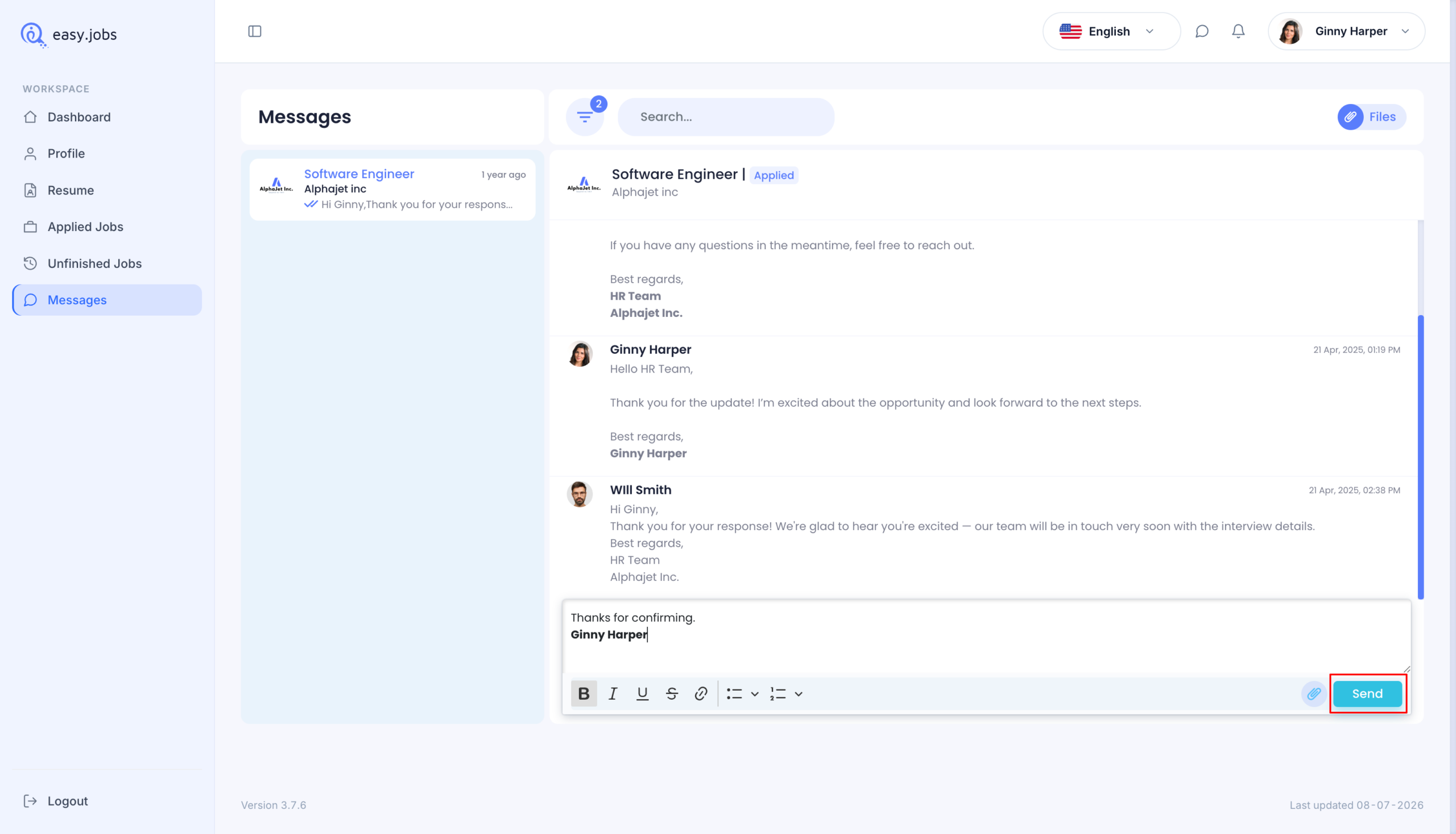1456x834 pixels.
Task: Attach a file using the paperclip
Action: click(x=1313, y=693)
